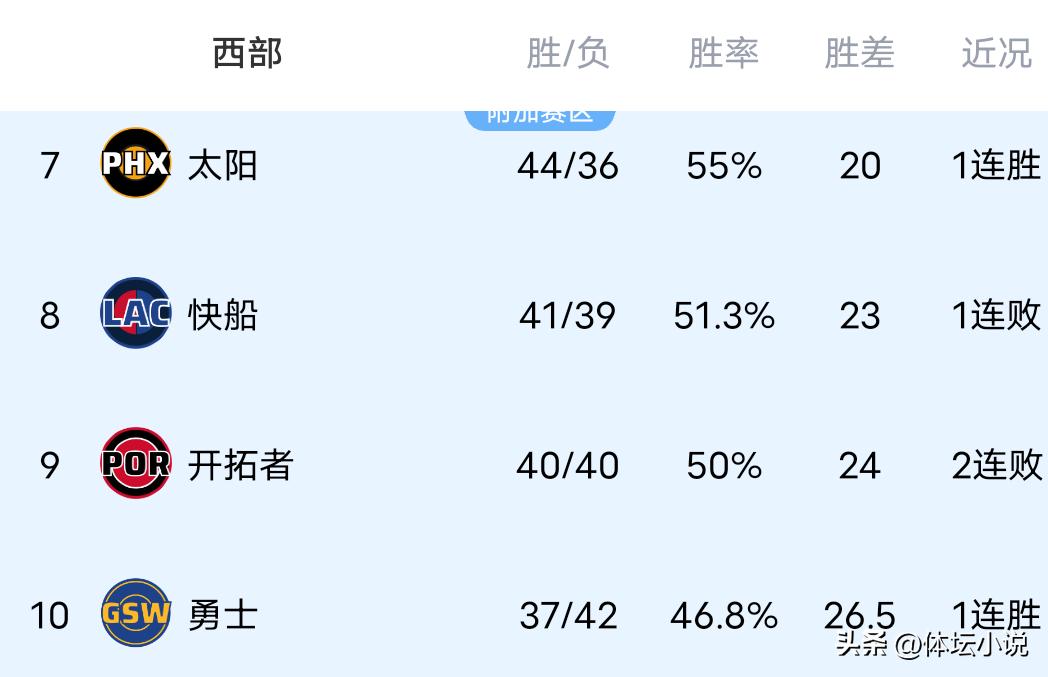The height and width of the screenshot is (677, 1048).
Task: Open the 勇士 team name
Action: tap(222, 614)
